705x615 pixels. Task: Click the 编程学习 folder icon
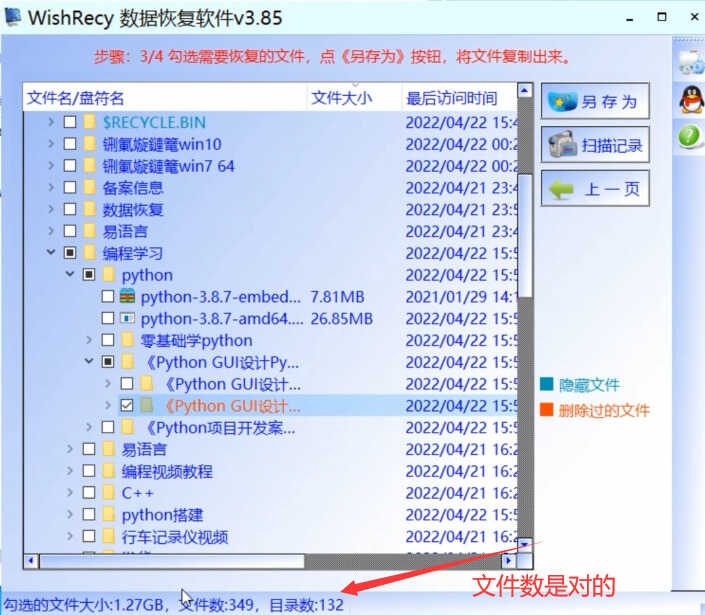point(90,252)
